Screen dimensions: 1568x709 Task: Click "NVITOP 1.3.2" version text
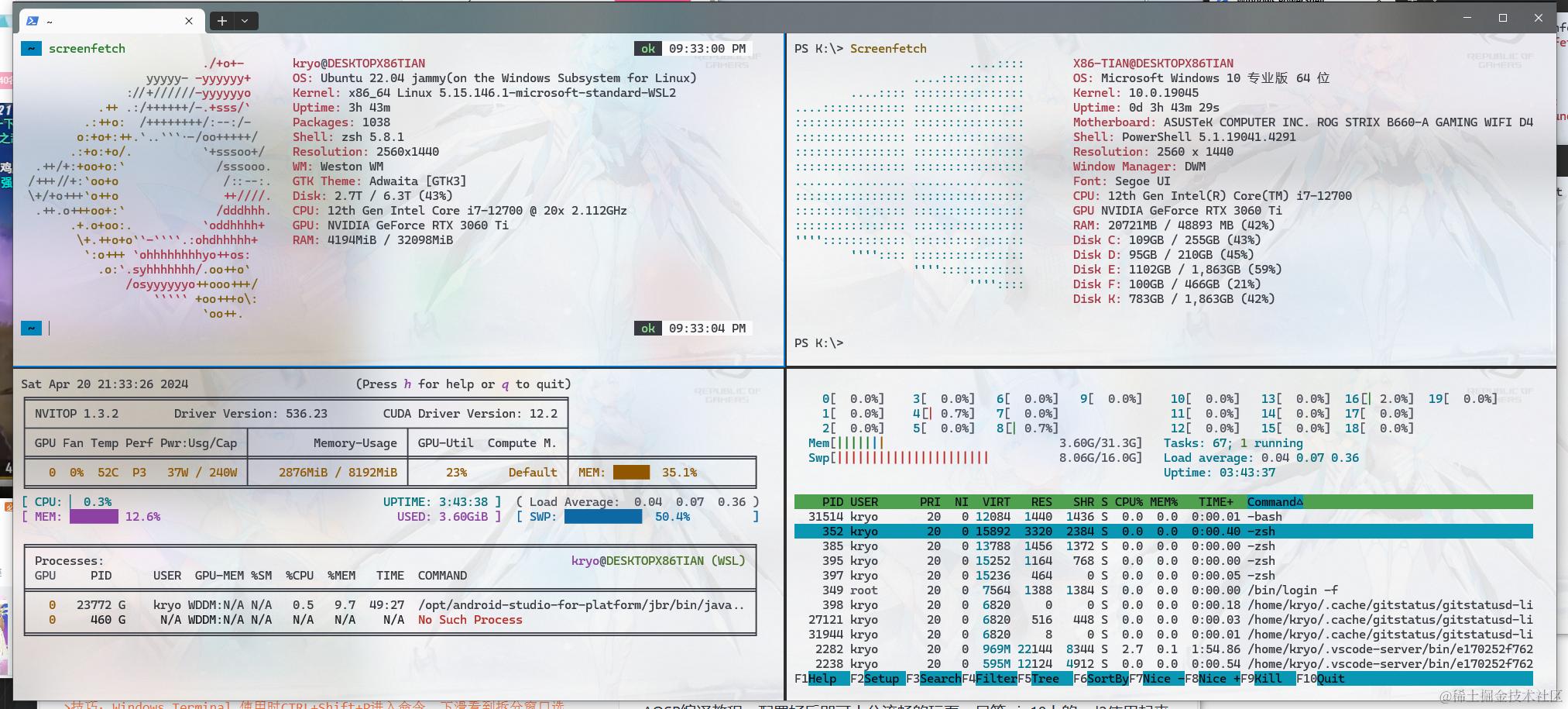click(77, 413)
